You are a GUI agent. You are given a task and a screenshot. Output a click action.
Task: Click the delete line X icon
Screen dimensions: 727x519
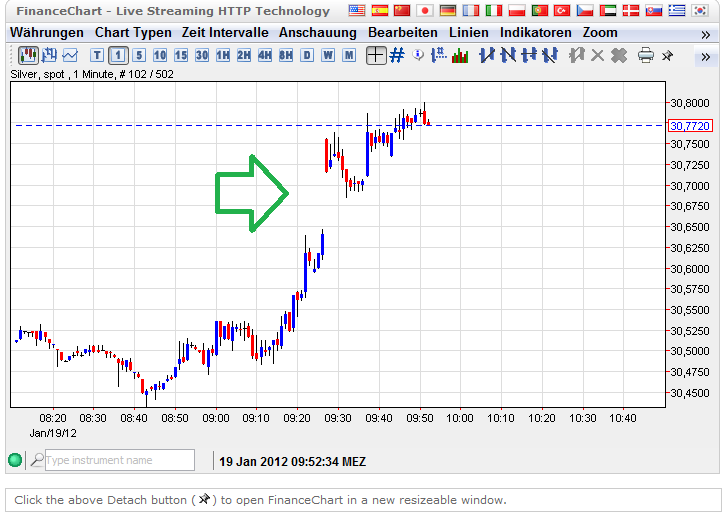click(x=598, y=56)
